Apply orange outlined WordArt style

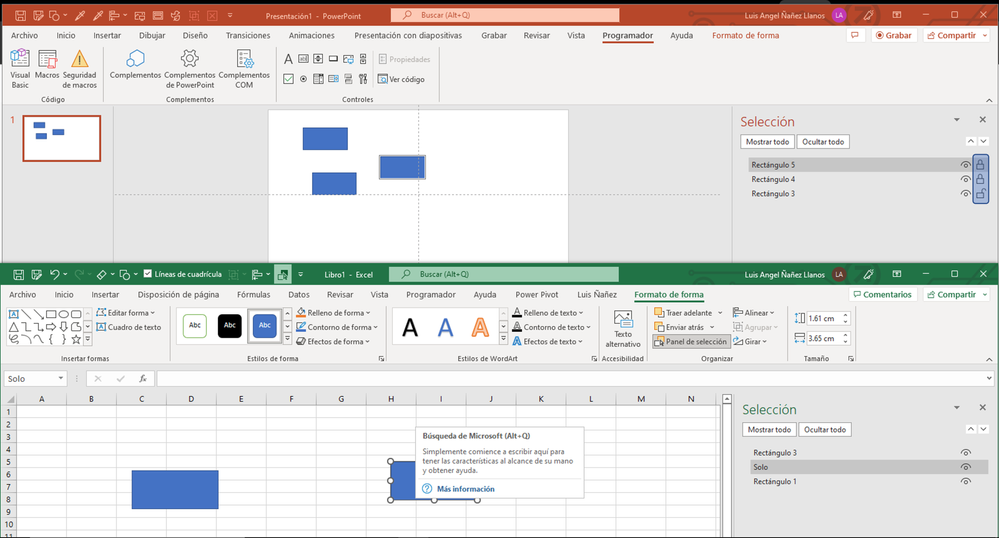click(480, 328)
